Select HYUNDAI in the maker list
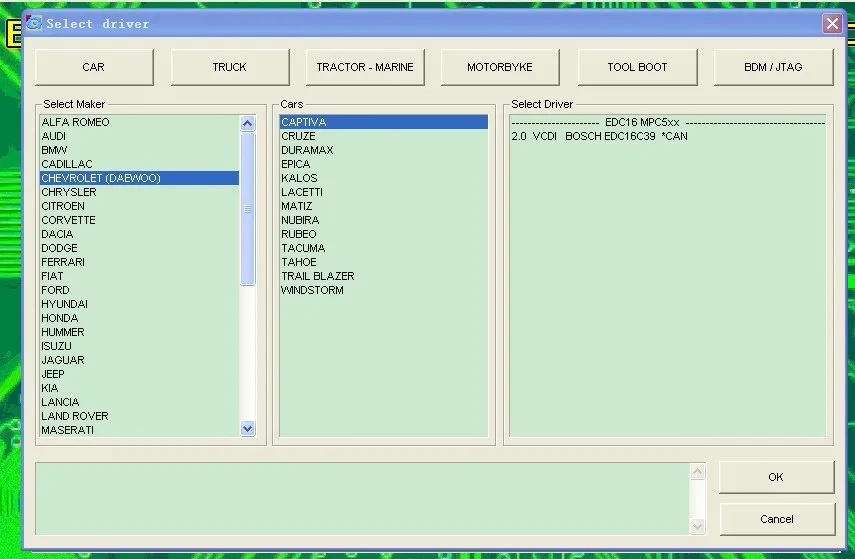The image size is (855, 559). (139, 304)
